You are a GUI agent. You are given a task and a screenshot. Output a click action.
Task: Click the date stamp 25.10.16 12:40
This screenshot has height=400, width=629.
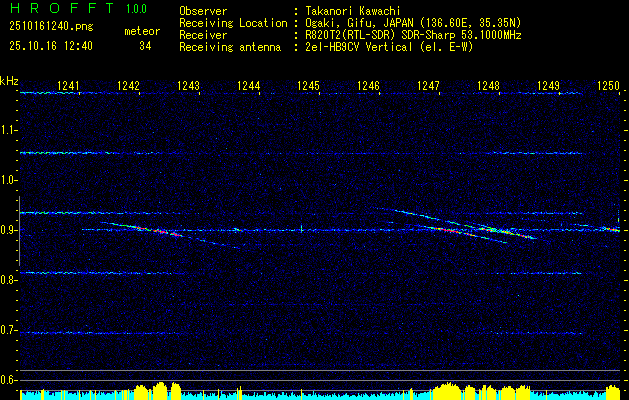(x=51, y=46)
